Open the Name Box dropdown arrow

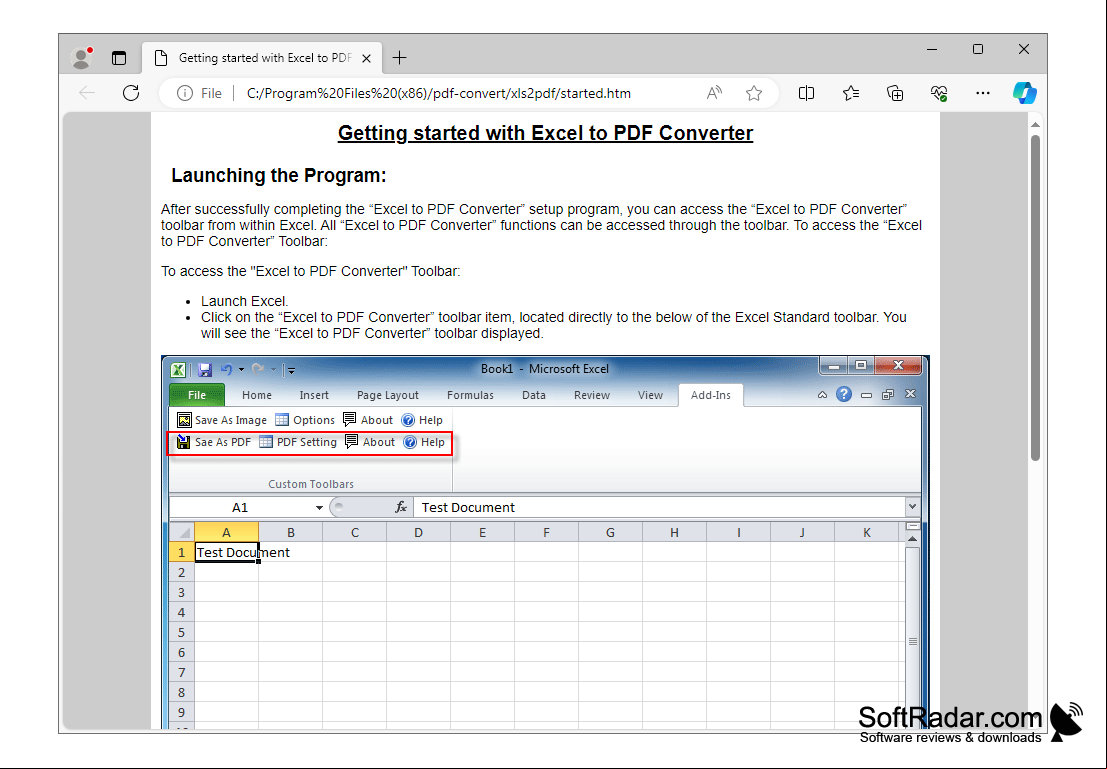point(319,508)
